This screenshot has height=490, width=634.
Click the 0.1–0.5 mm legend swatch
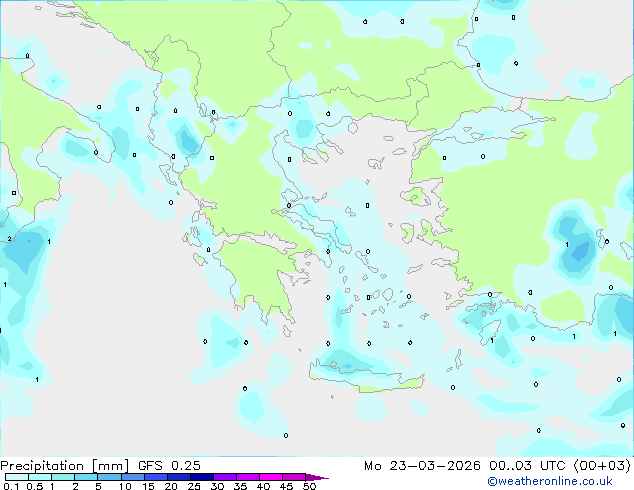[x=17, y=477]
